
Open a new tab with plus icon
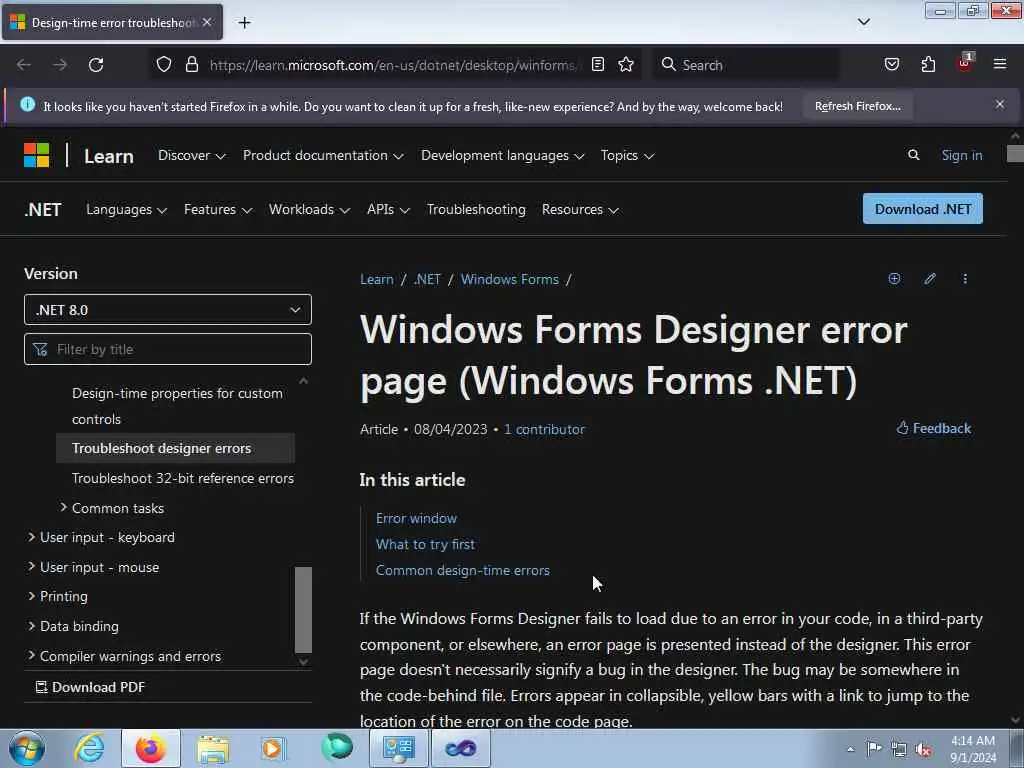point(244,23)
